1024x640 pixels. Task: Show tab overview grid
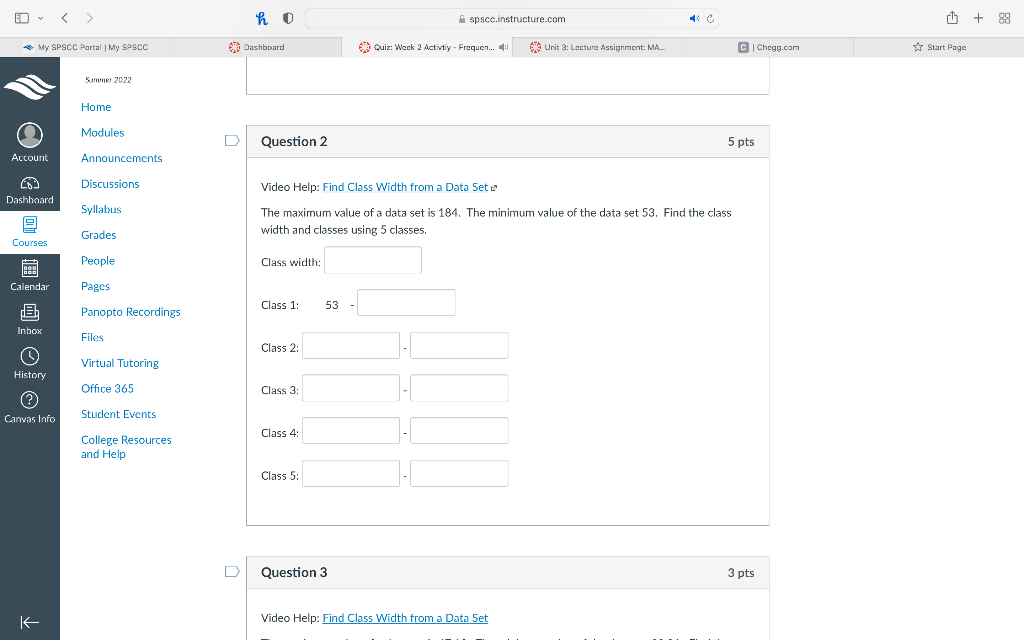coord(1004,18)
